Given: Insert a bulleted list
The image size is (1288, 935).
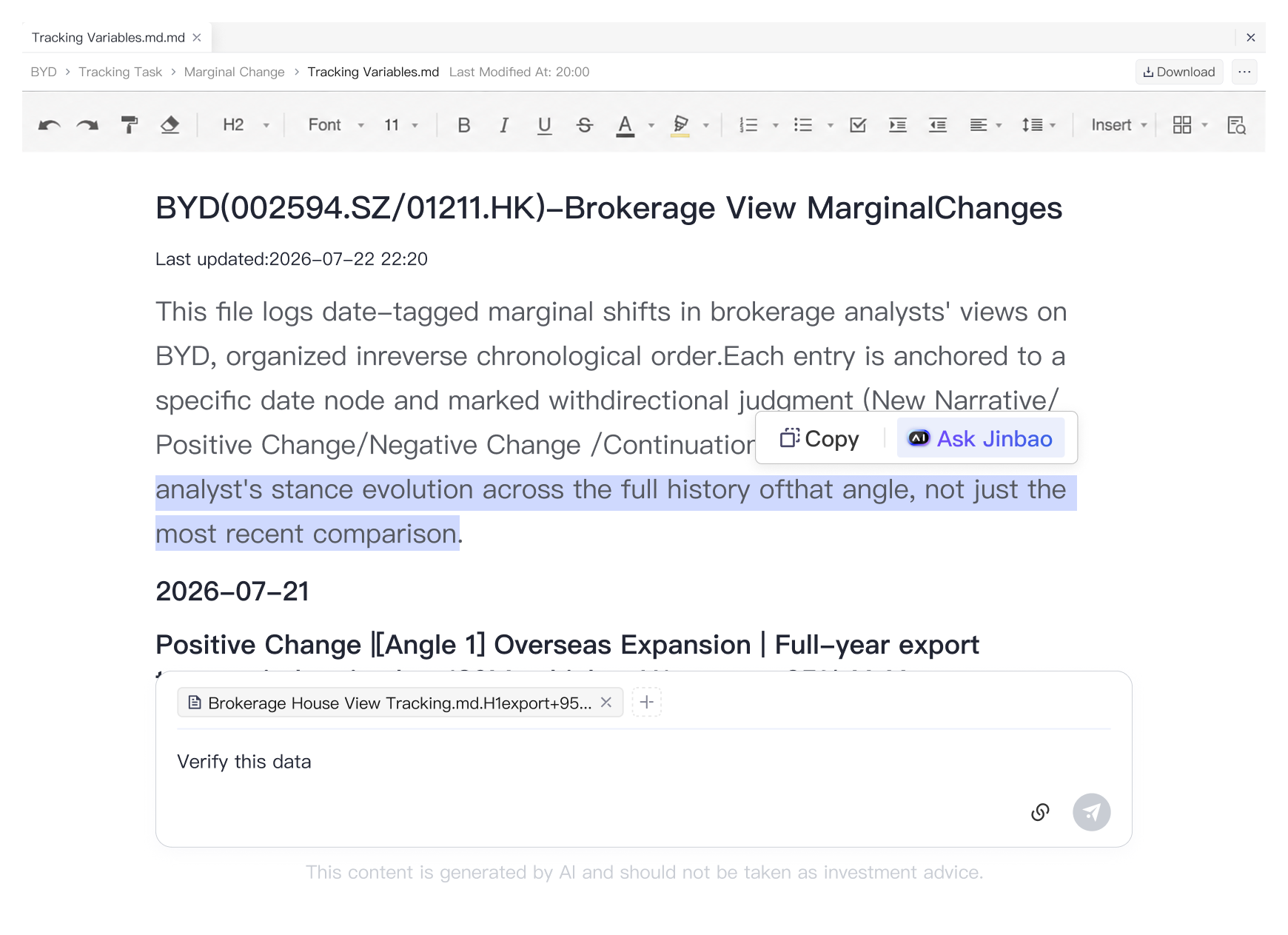Looking at the screenshot, I should tap(803, 125).
